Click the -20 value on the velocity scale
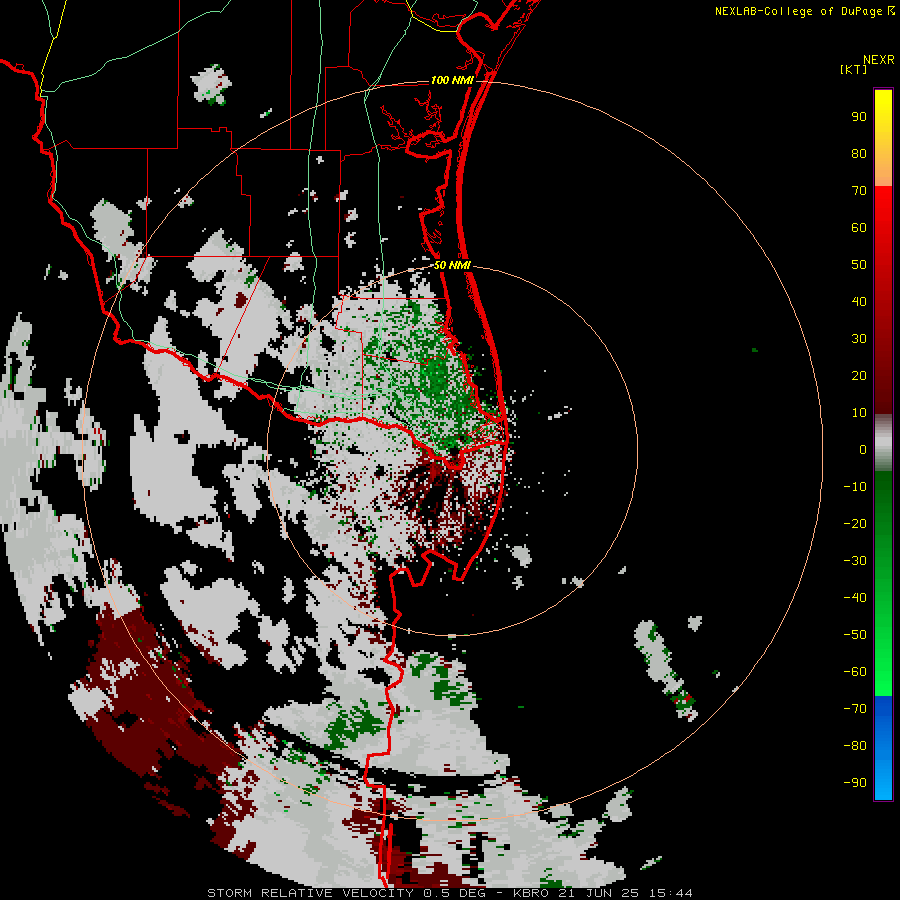Viewport: 900px width, 900px height. 855,523
